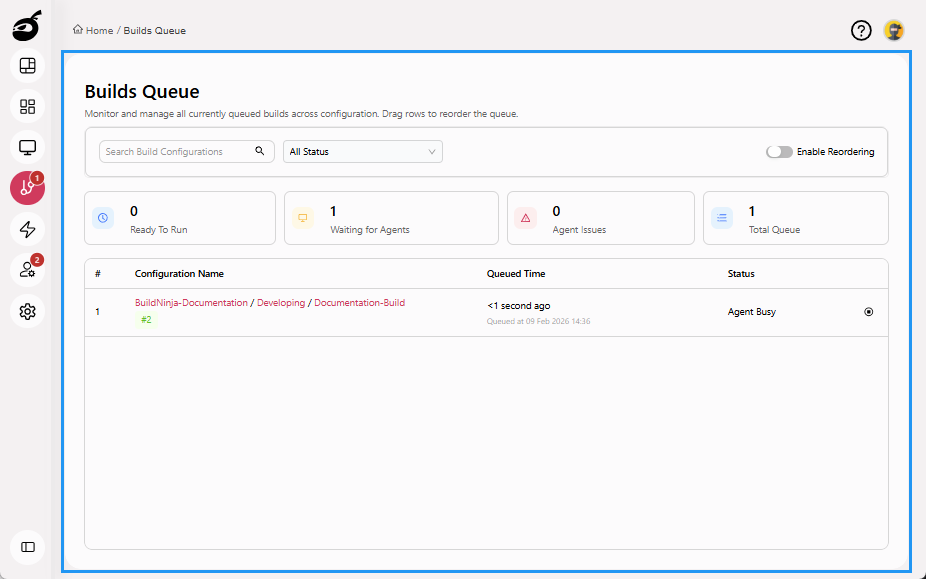Go to Home breadcrumb link

coord(98,31)
